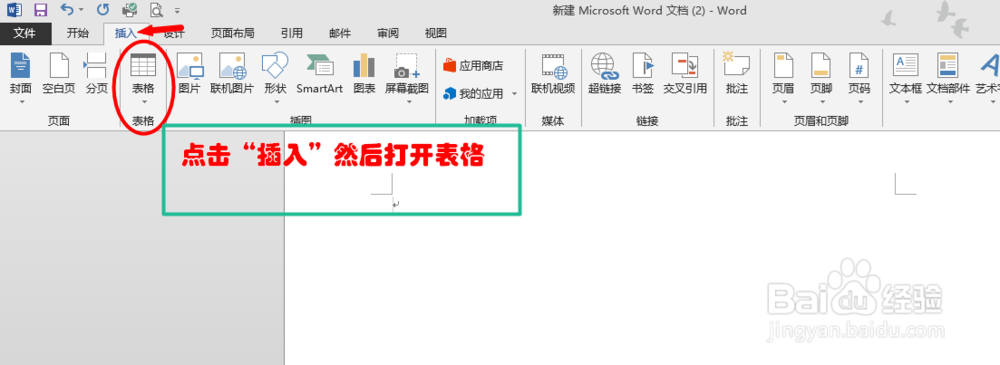Screen dimensions: 1000x365
Task: Insert a 空白页 (Blank Page)
Action: tap(59, 74)
